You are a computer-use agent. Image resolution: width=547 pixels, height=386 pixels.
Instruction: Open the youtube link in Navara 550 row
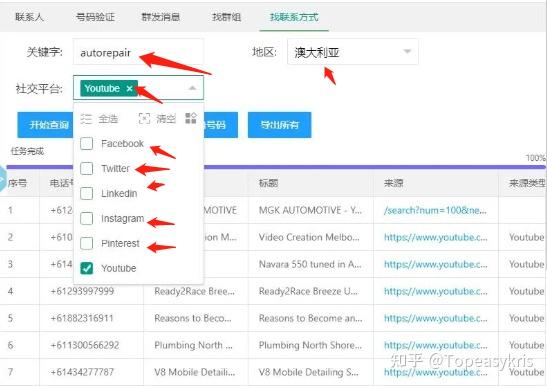point(436,264)
